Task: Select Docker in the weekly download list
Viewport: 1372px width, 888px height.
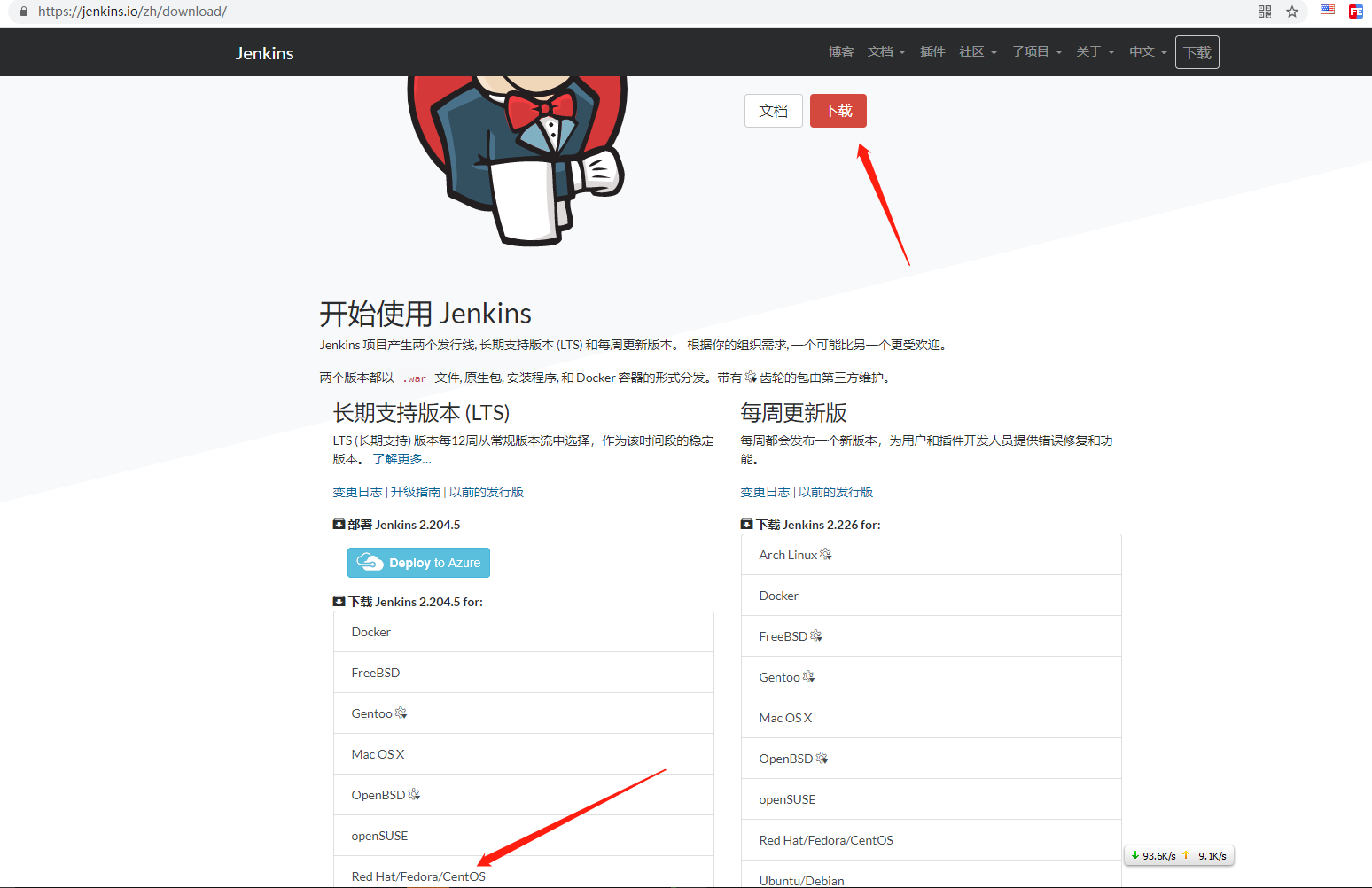Action: click(932, 596)
